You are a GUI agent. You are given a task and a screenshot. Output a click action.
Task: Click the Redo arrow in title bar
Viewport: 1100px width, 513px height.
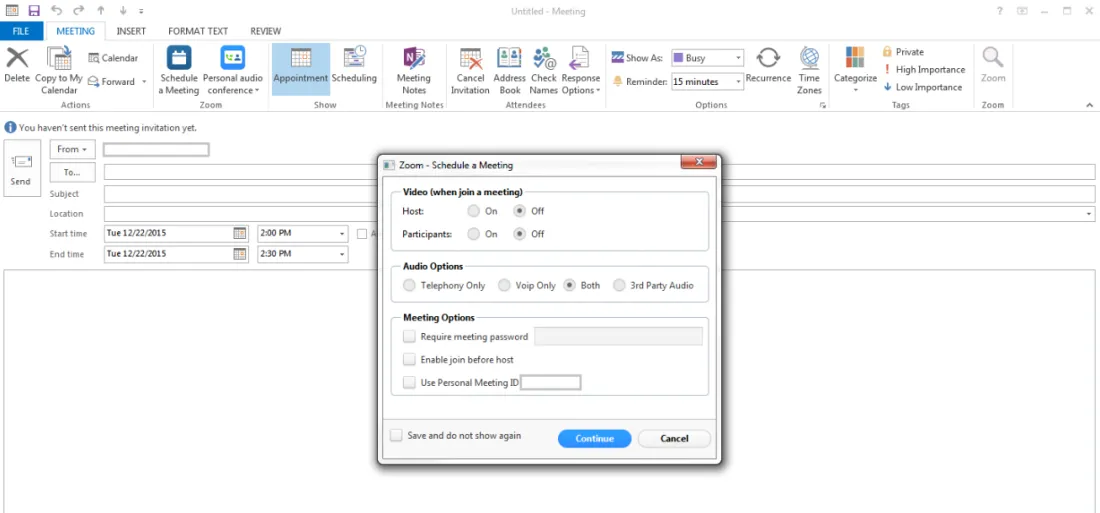pyautogui.click(x=79, y=11)
